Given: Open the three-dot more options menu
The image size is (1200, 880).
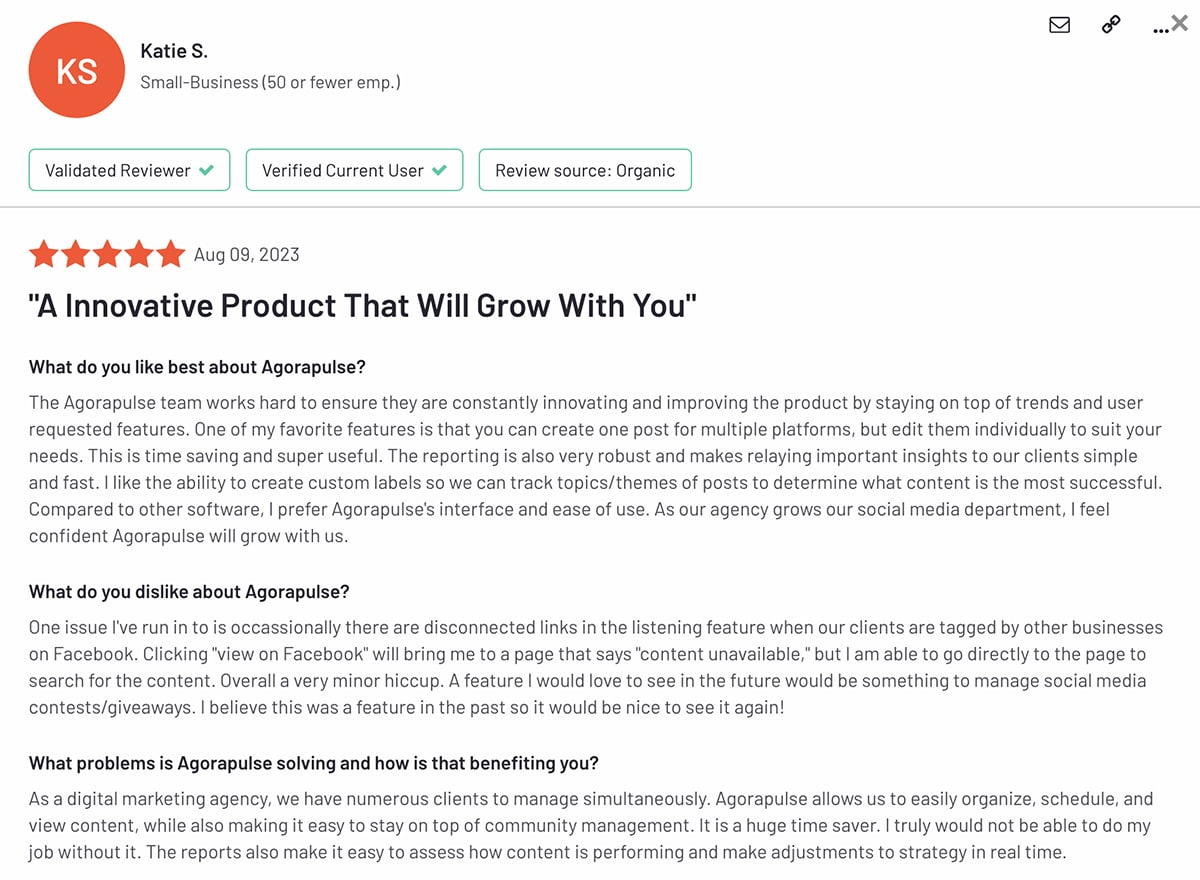Looking at the screenshot, I should pos(1159,30).
